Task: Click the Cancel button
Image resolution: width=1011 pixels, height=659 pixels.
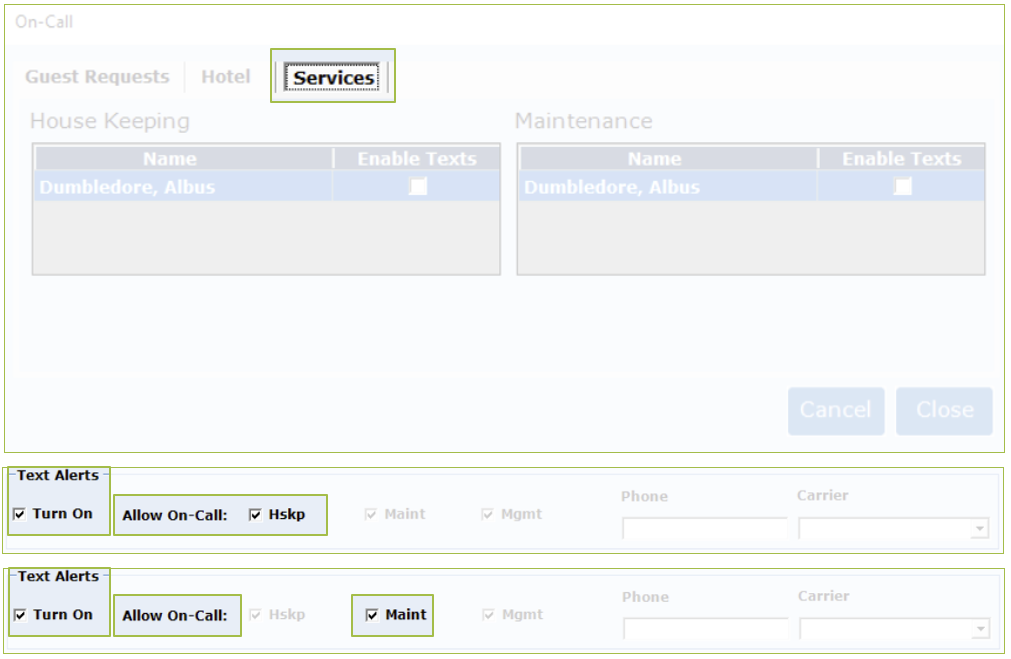Action: point(835,410)
